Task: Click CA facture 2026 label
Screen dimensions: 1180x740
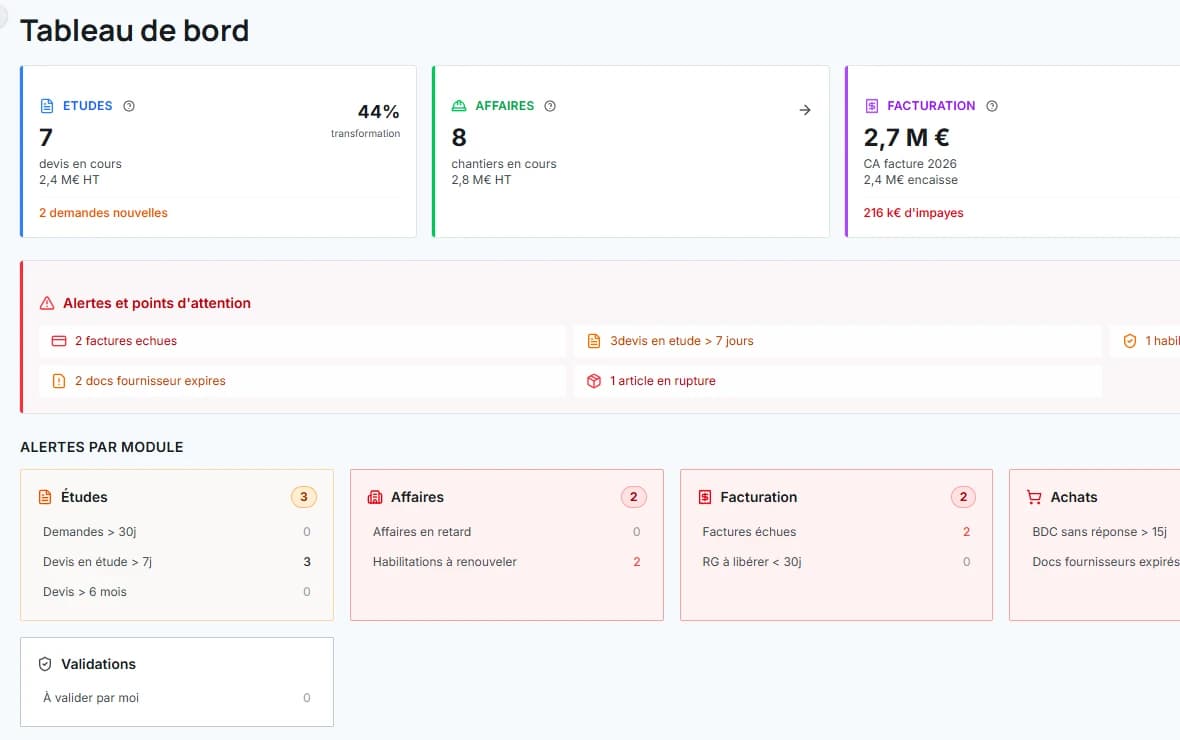Action: tap(910, 164)
